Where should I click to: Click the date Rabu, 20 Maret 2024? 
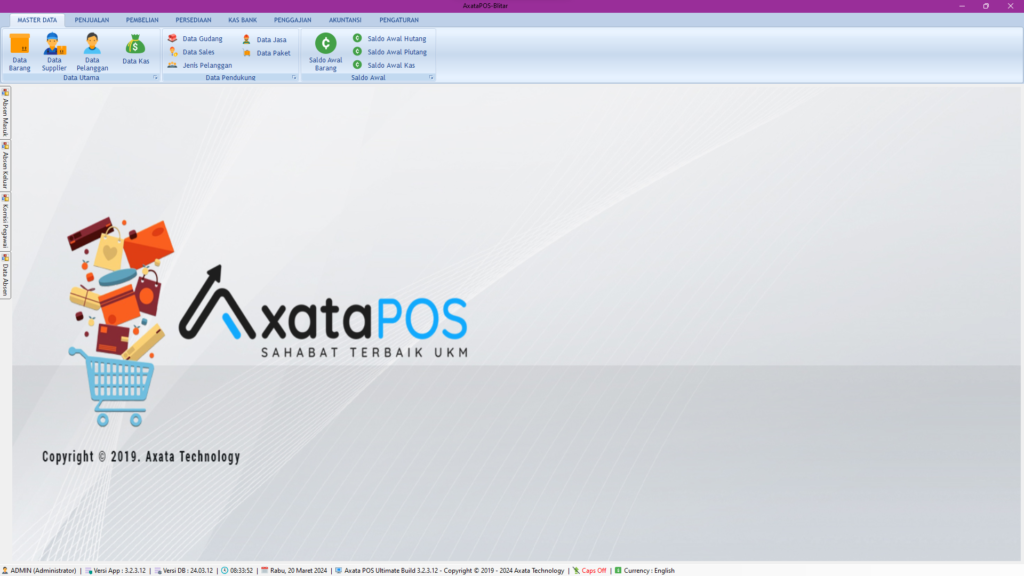294,571
